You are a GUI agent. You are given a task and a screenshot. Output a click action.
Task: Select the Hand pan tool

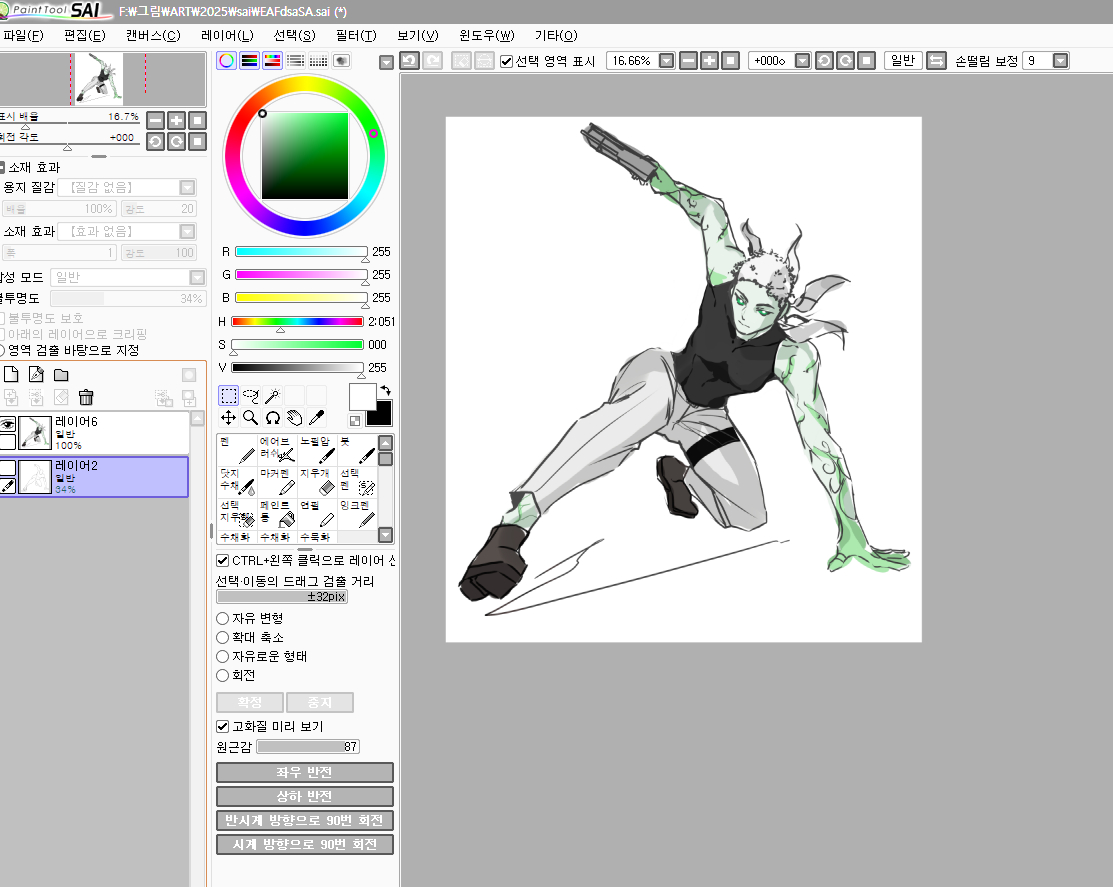[294, 418]
